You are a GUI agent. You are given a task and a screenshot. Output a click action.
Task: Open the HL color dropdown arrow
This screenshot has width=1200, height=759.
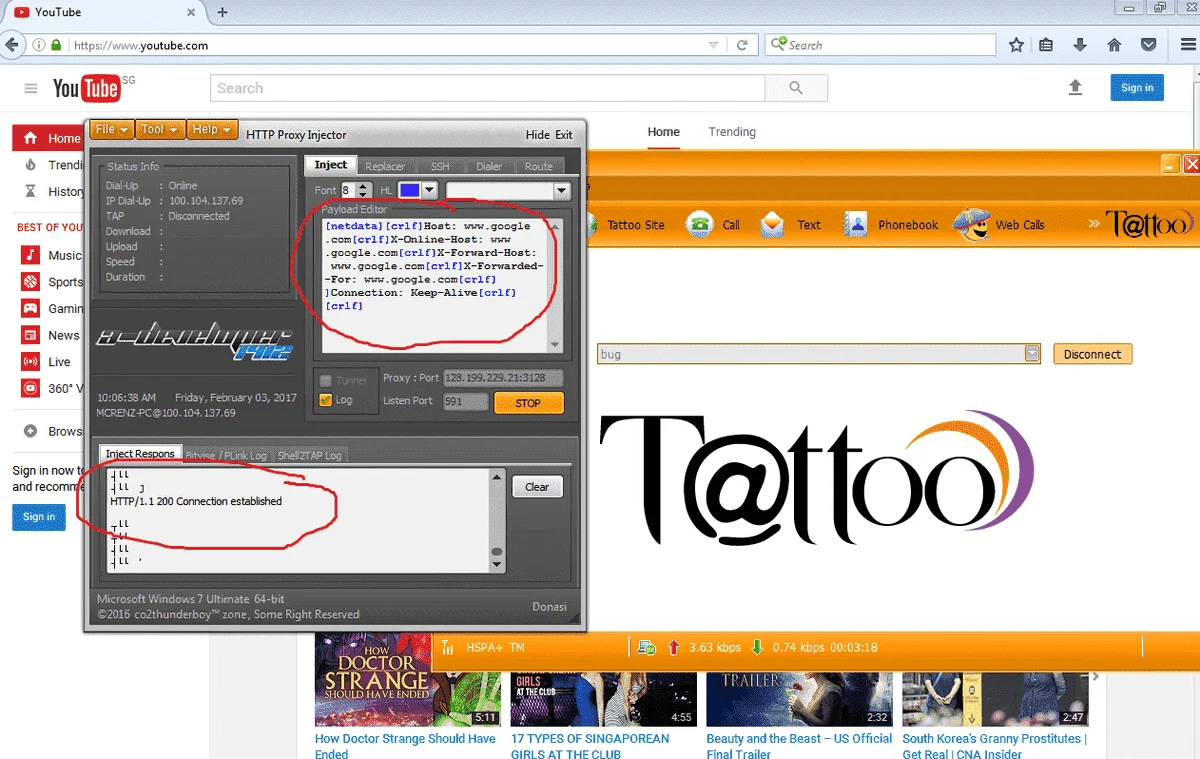(430, 190)
